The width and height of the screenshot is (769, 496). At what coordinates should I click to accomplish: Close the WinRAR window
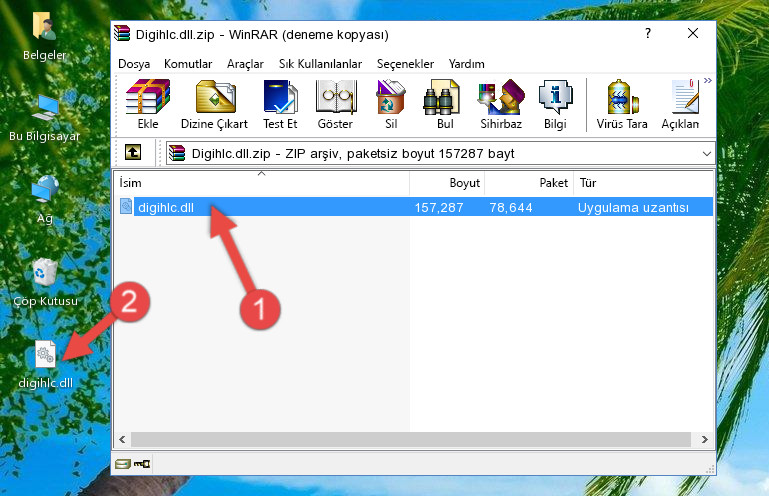pos(692,33)
